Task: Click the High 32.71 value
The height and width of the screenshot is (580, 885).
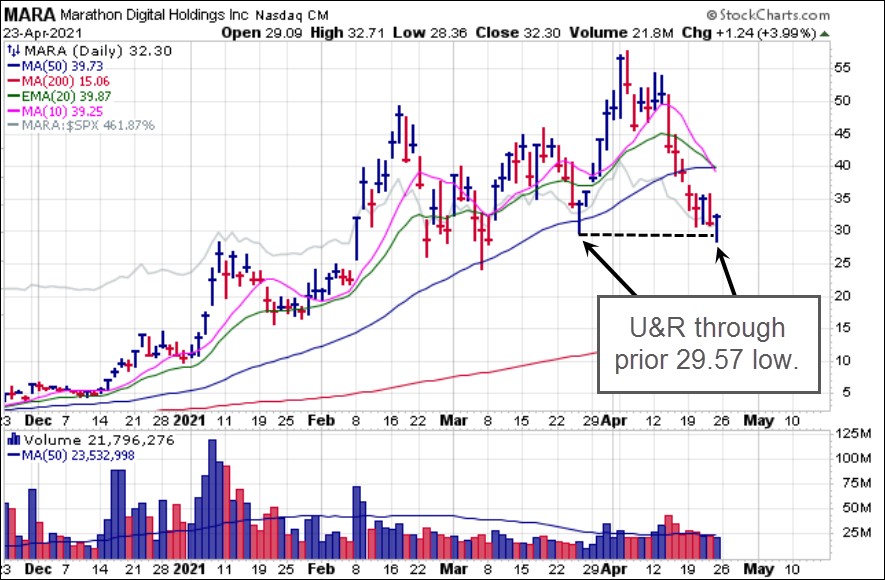Action: pyautogui.click(x=347, y=33)
